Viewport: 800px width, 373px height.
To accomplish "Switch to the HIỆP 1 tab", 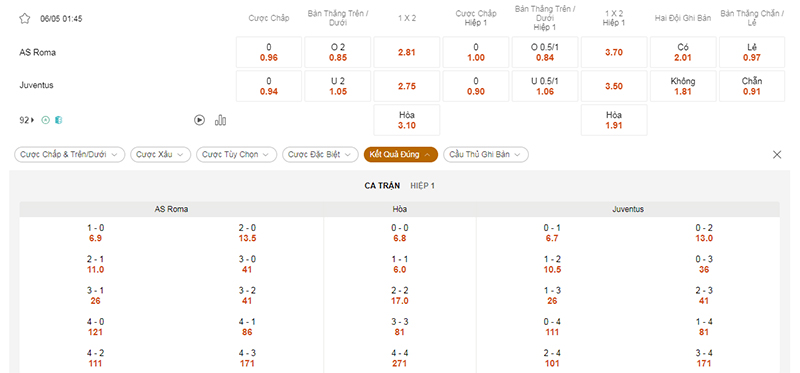I will (x=422, y=186).
